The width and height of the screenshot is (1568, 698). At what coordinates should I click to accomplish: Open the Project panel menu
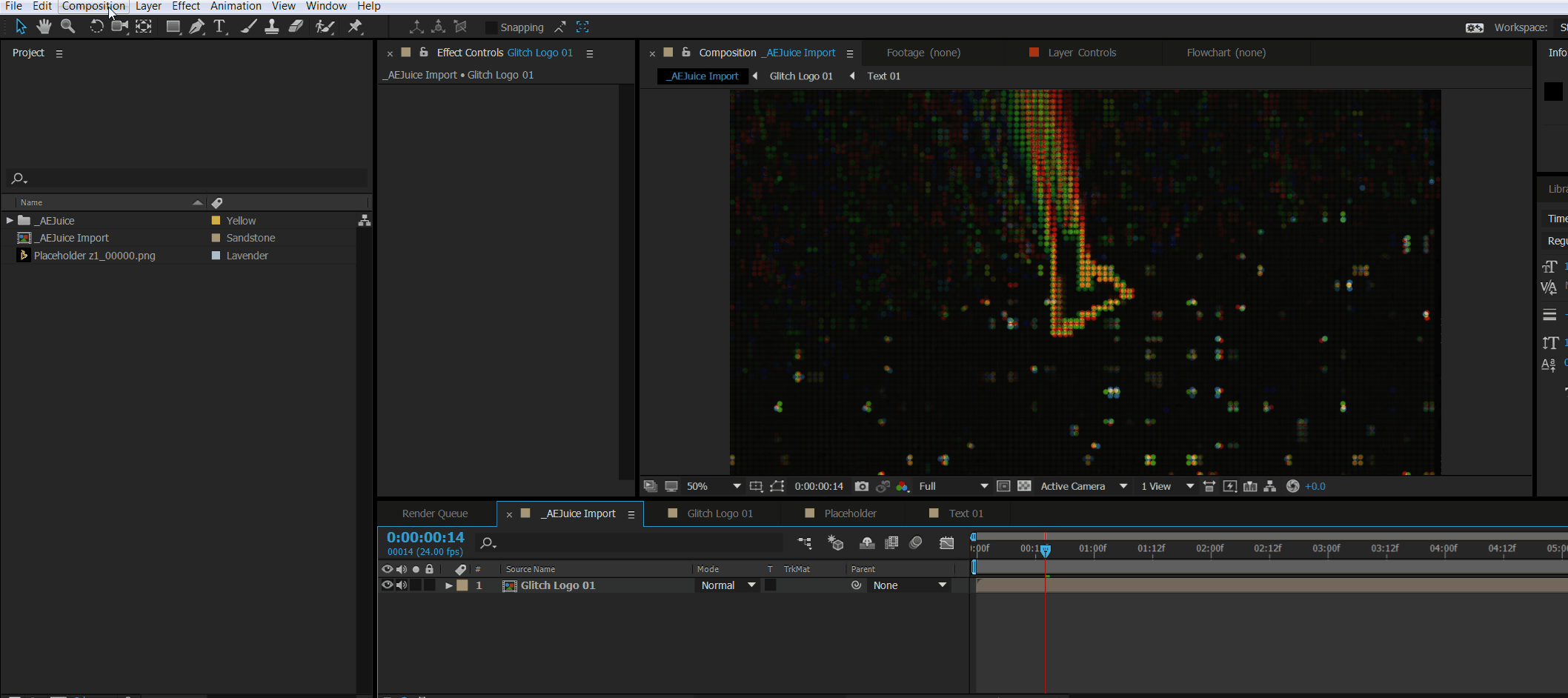coord(59,53)
